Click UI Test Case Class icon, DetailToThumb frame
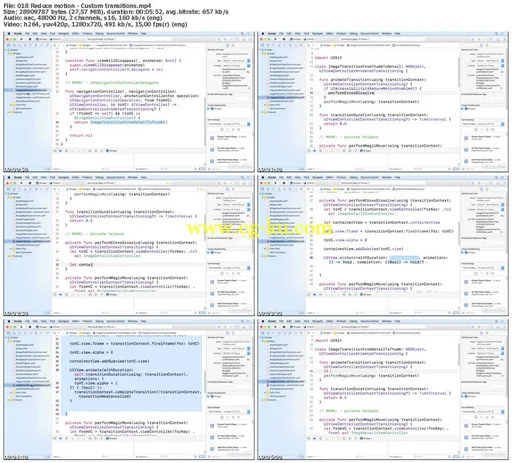The height and width of the screenshot is (463, 512). (466, 437)
